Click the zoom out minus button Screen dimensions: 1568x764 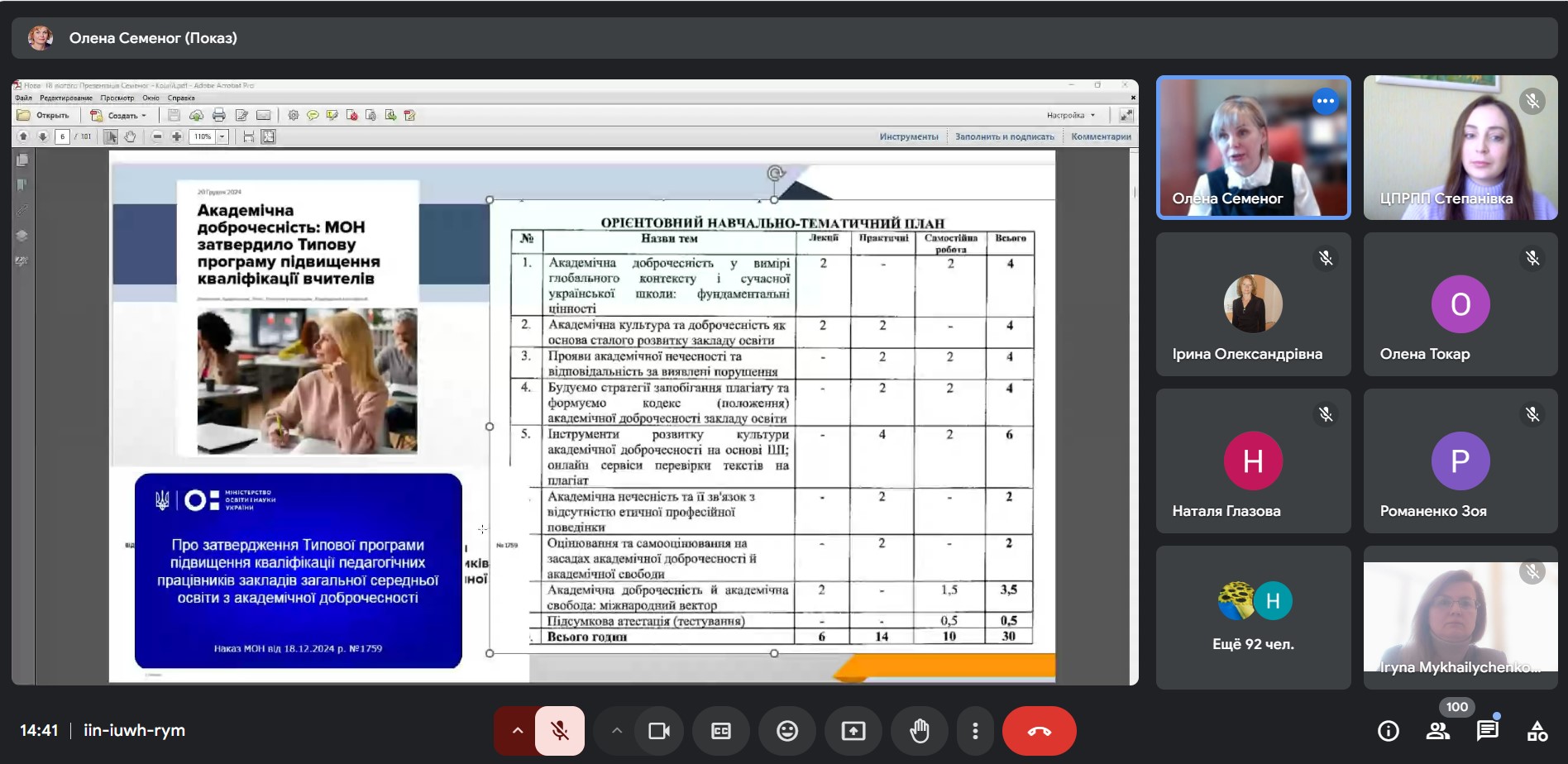click(x=157, y=136)
